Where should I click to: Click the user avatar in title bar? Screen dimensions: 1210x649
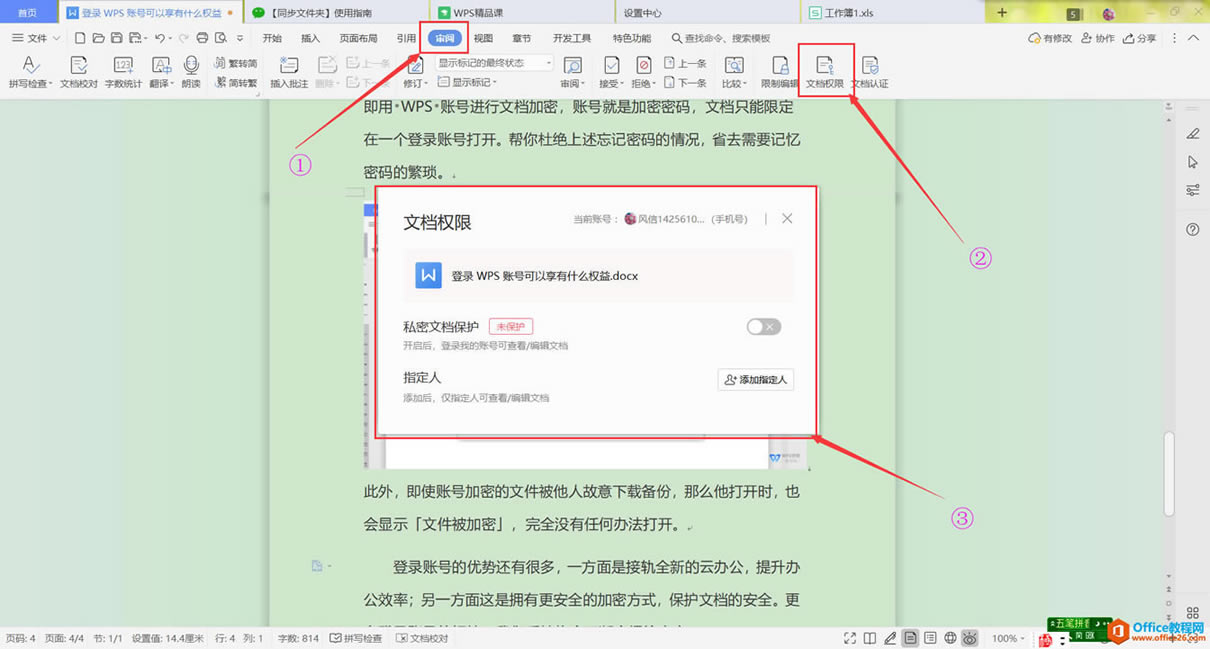point(1109,14)
